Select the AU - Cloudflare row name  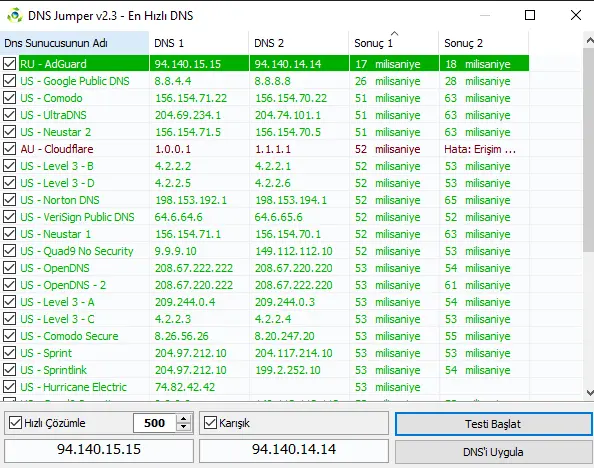point(57,149)
